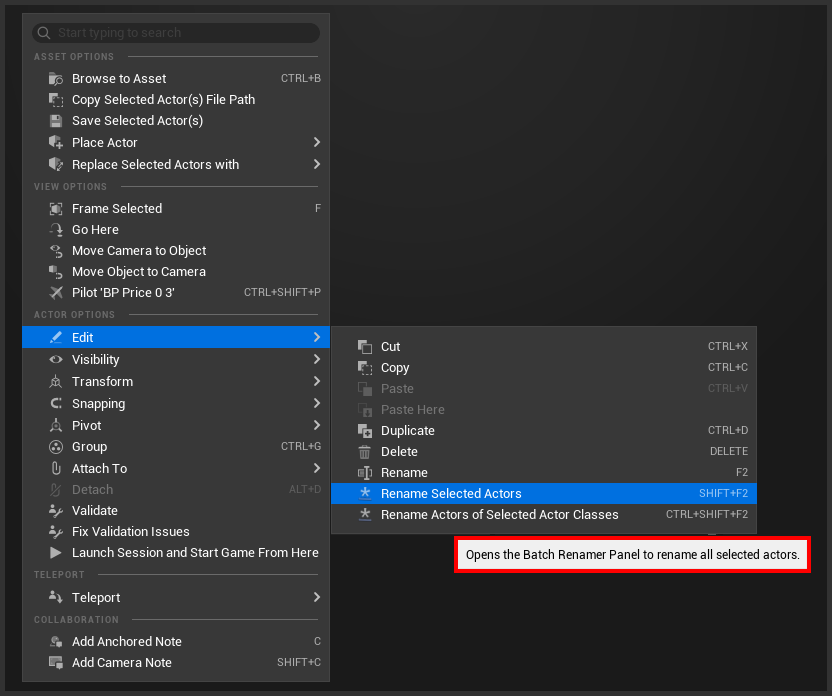Click the Pilot airplane icon
Viewport: 832px width, 696px height.
[56, 293]
